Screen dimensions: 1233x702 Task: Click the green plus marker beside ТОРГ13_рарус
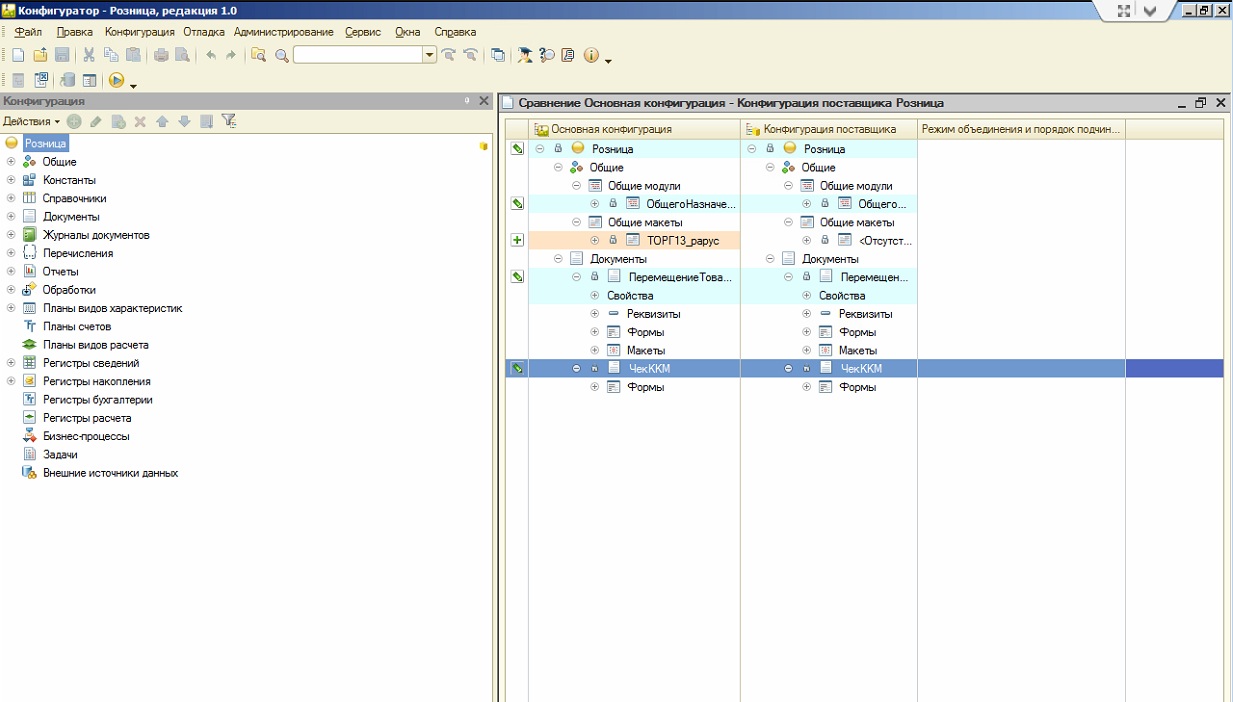(x=517, y=240)
